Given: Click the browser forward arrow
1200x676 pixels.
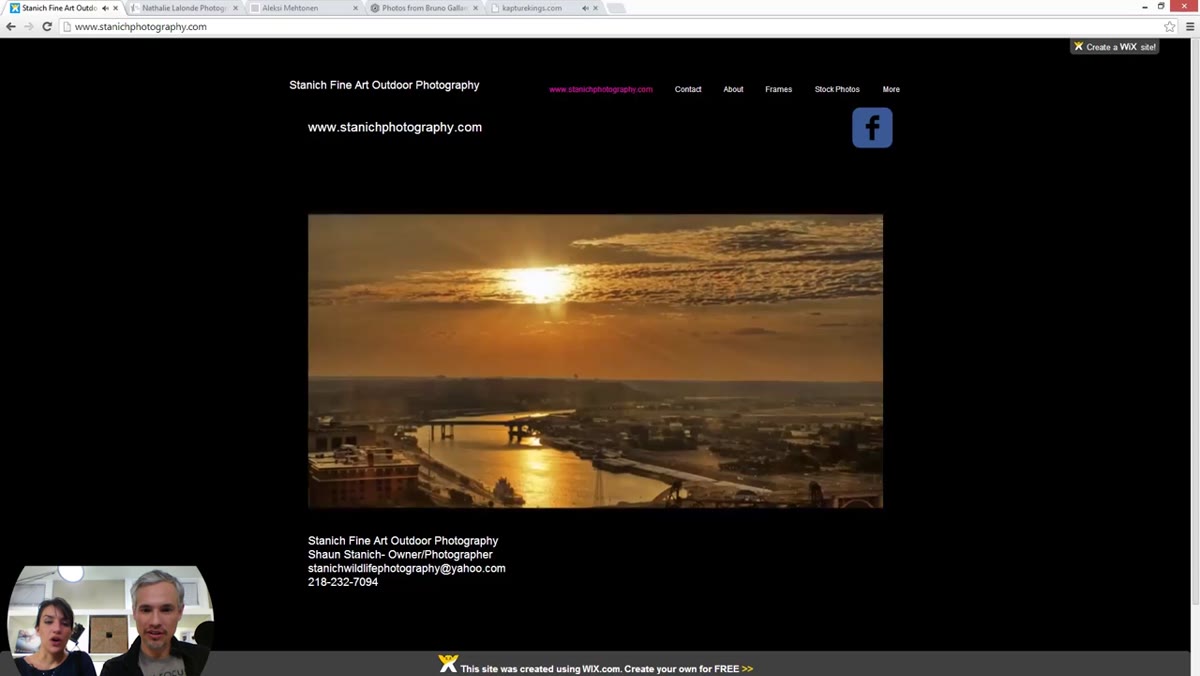Looking at the screenshot, I should pyautogui.click(x=28, y=27).
